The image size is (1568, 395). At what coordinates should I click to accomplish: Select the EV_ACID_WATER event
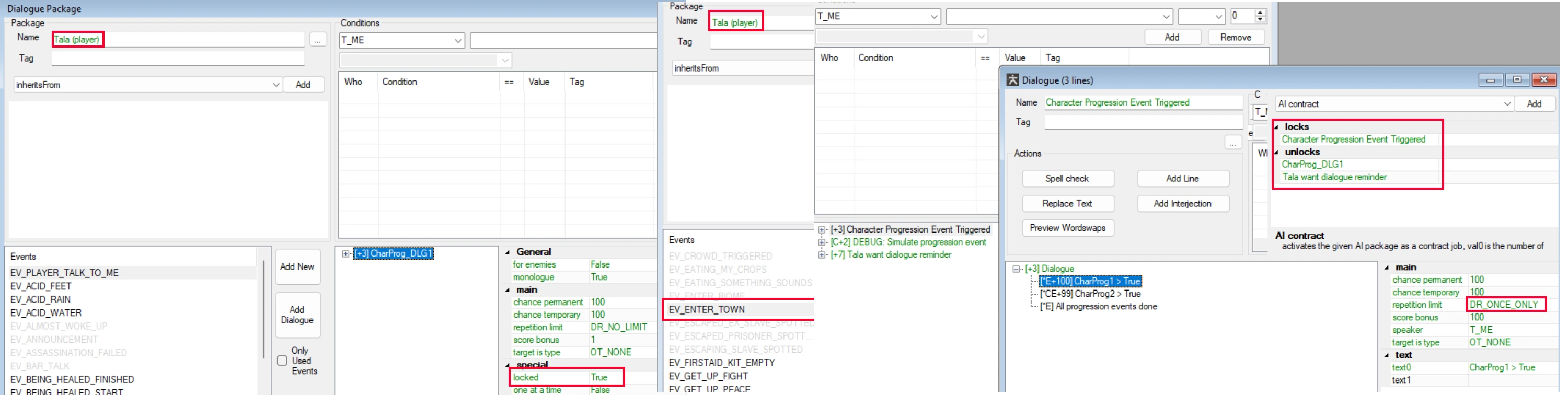tap(45, 313)
